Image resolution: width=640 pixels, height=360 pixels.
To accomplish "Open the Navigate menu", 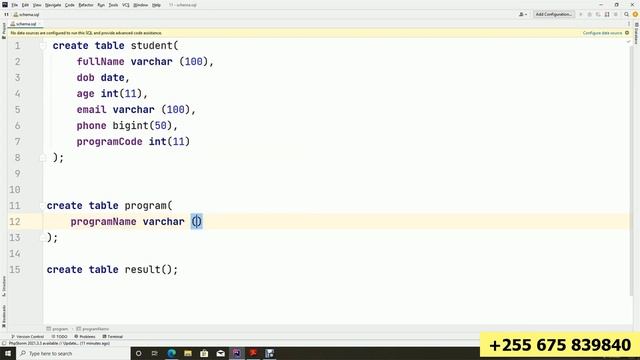I will (x=53, y=5).
